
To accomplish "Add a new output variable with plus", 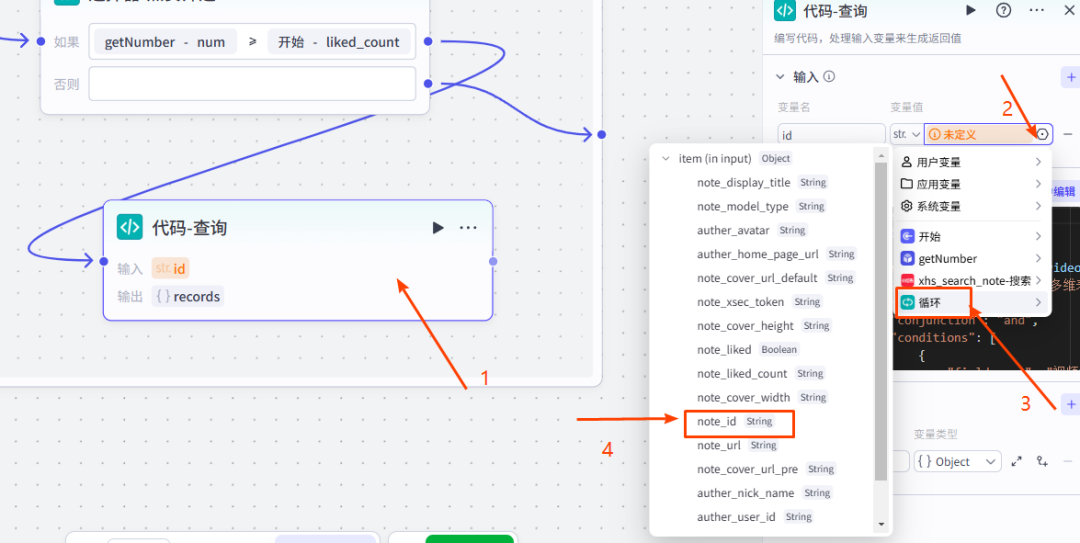I will 1071,404.
